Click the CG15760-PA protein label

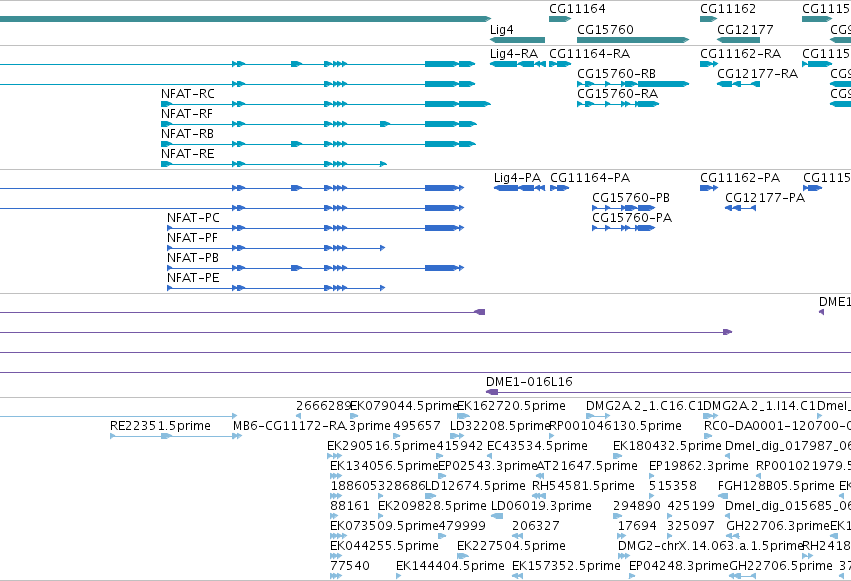pyautogui.click(x=632, y=218)
